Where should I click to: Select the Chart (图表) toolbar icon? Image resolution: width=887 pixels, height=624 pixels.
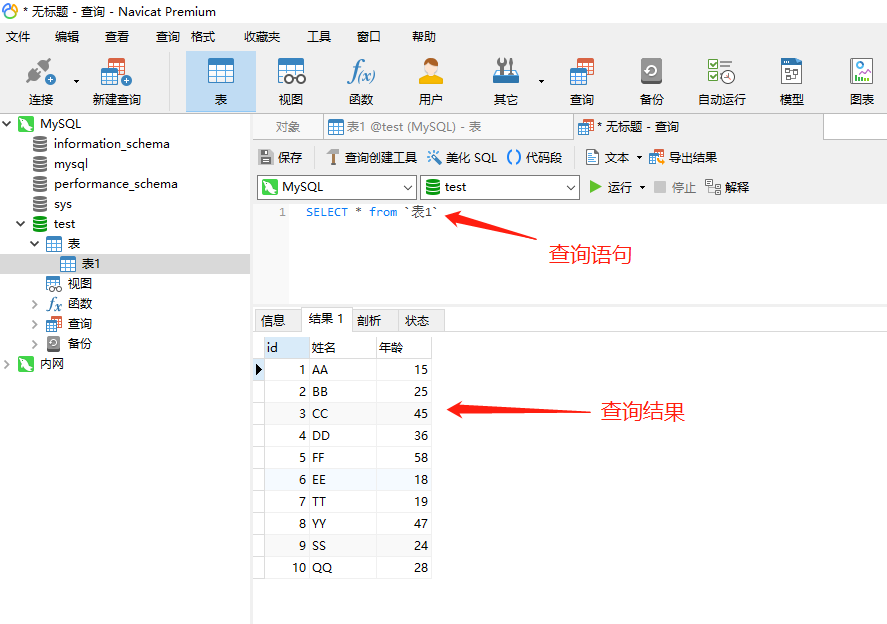click(x=862, y=72)
